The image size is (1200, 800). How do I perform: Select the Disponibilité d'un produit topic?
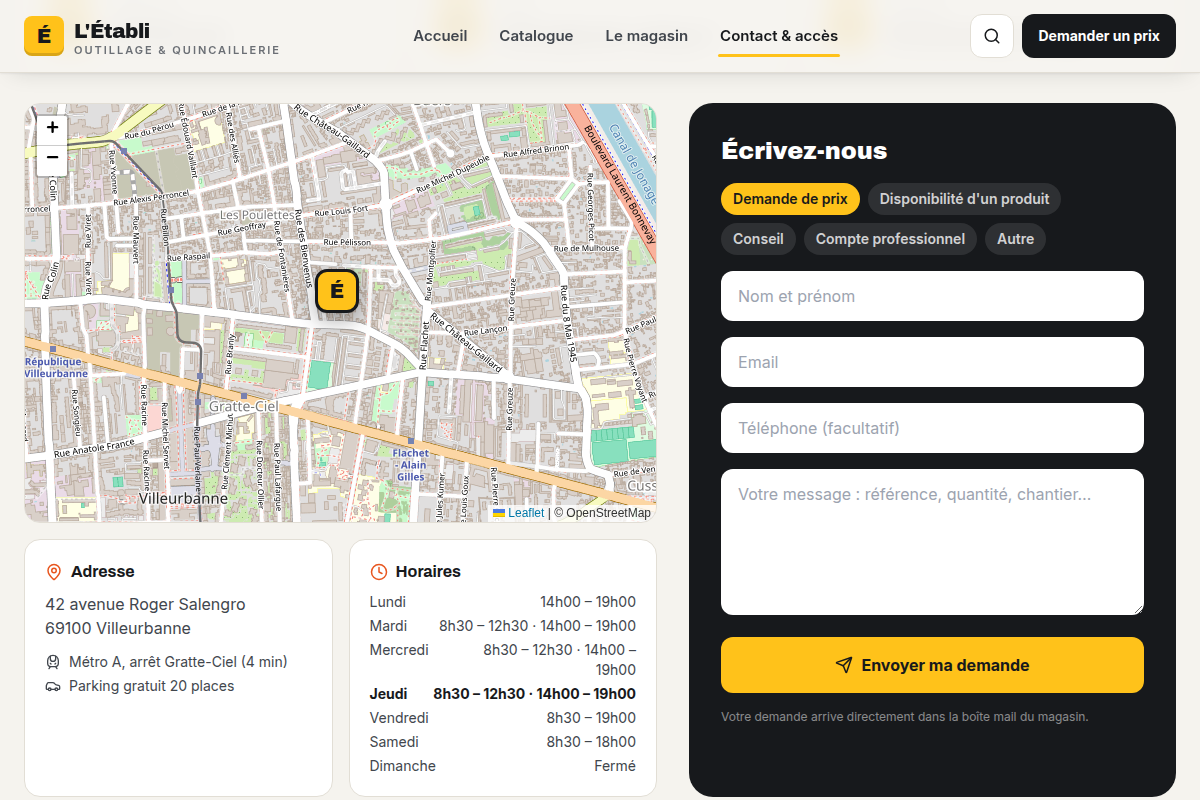pyautogui.click(x=964, y=199)
